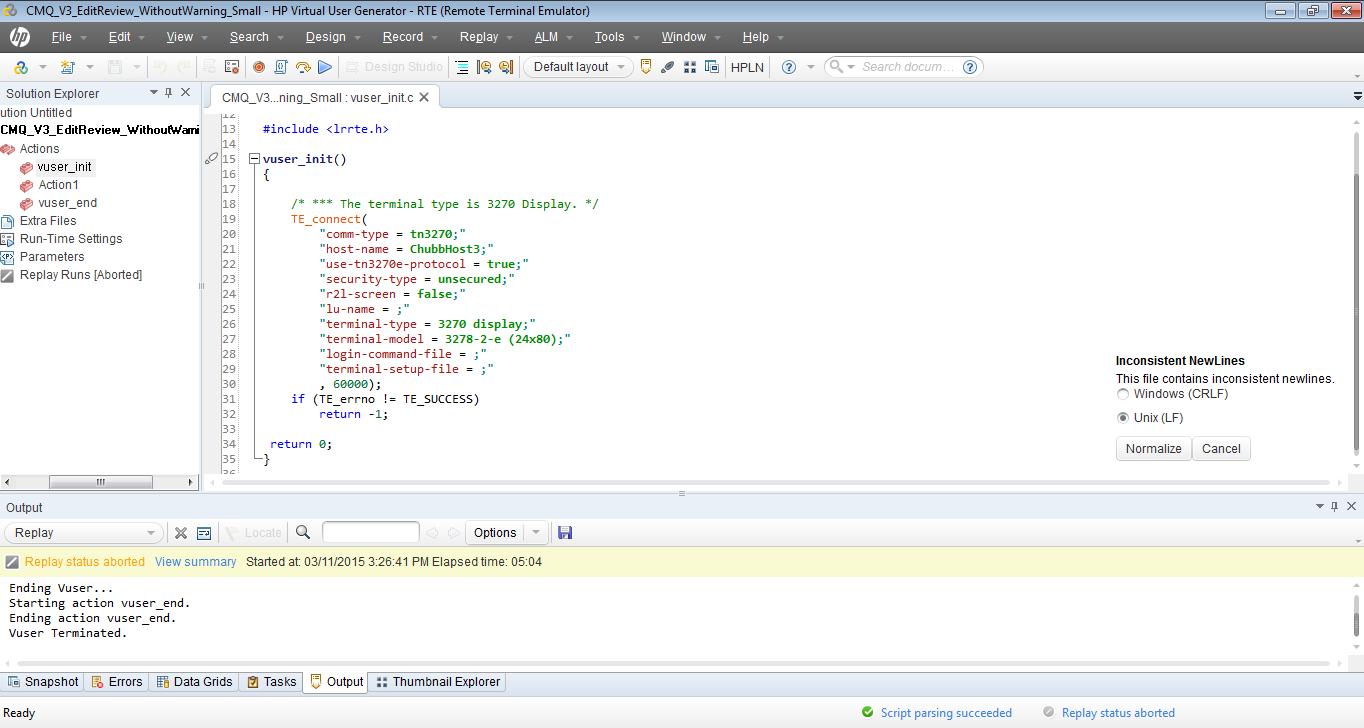Click the Options button in Output
Image resolution: width=1364 pixels, height=728 pixels.
coord(495,533)
